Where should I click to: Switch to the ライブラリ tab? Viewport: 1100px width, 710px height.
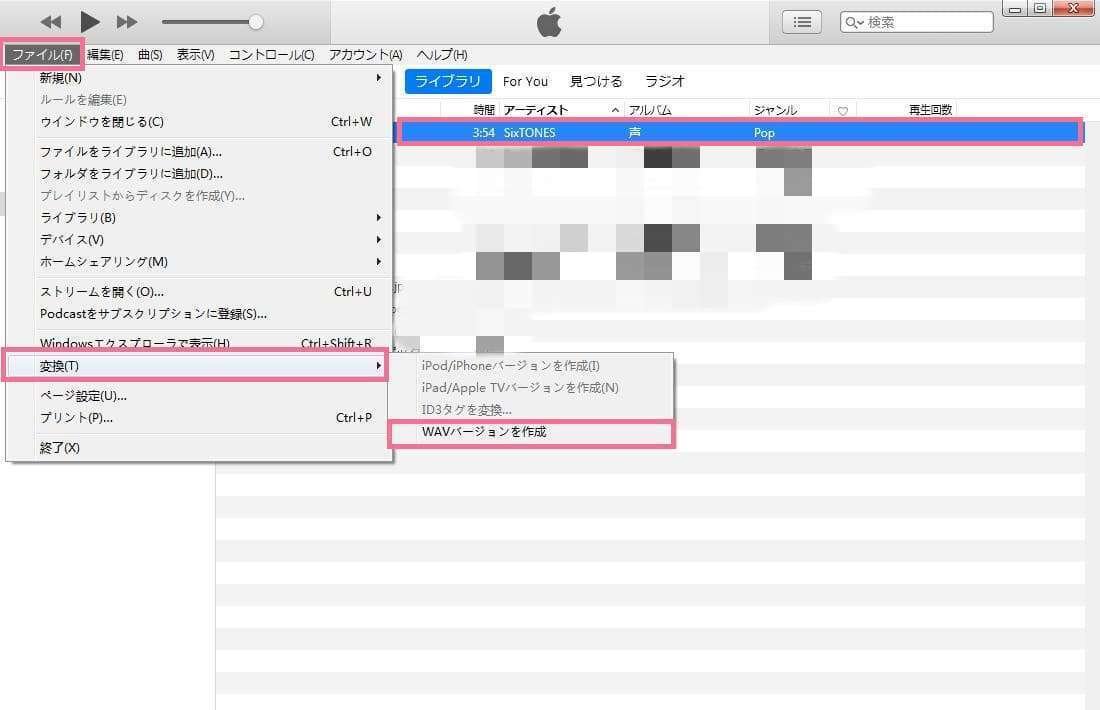(448, 81)
